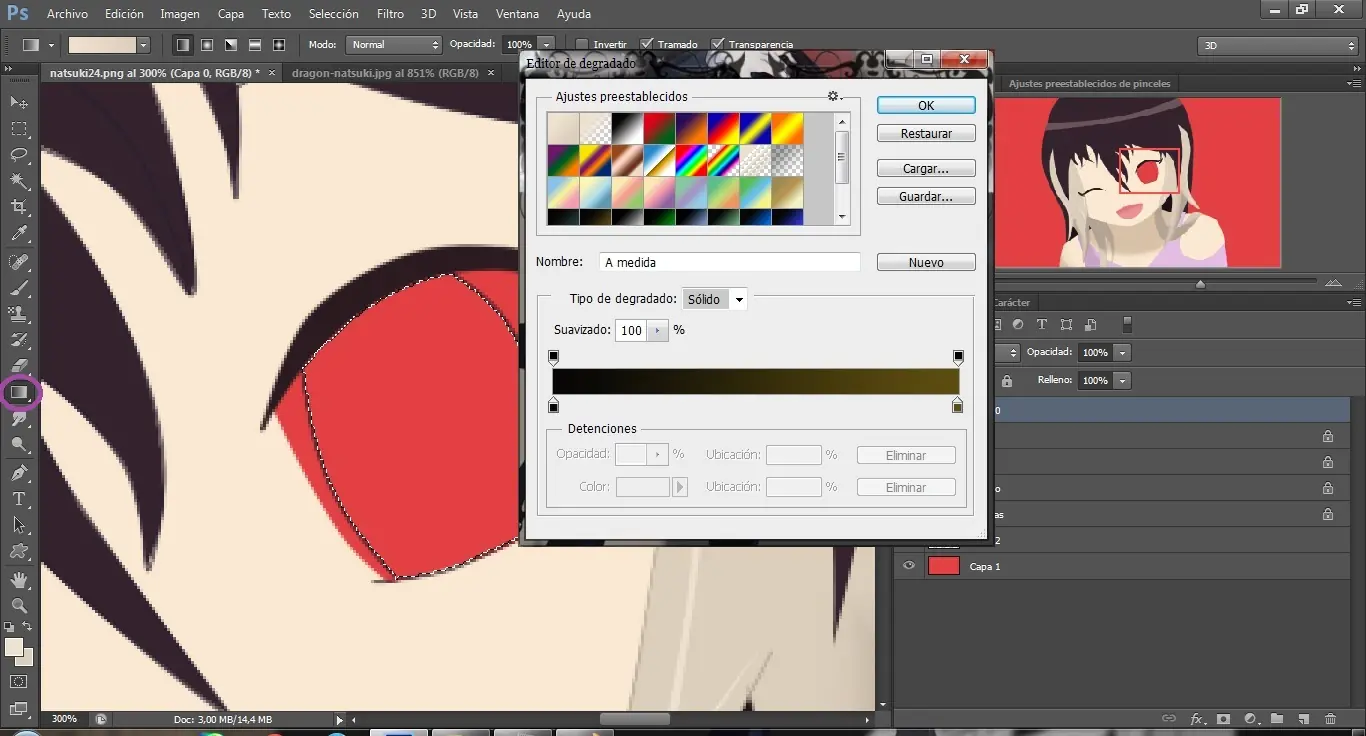Open the Archivo menu

point(67,14)
